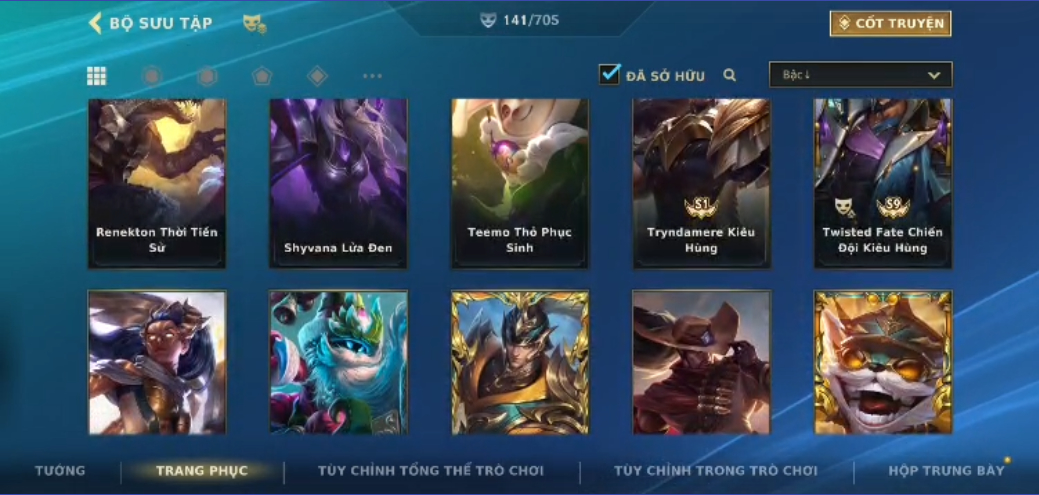
Task: Select the pentagon rarity filter icon
Action: [262, 76]
